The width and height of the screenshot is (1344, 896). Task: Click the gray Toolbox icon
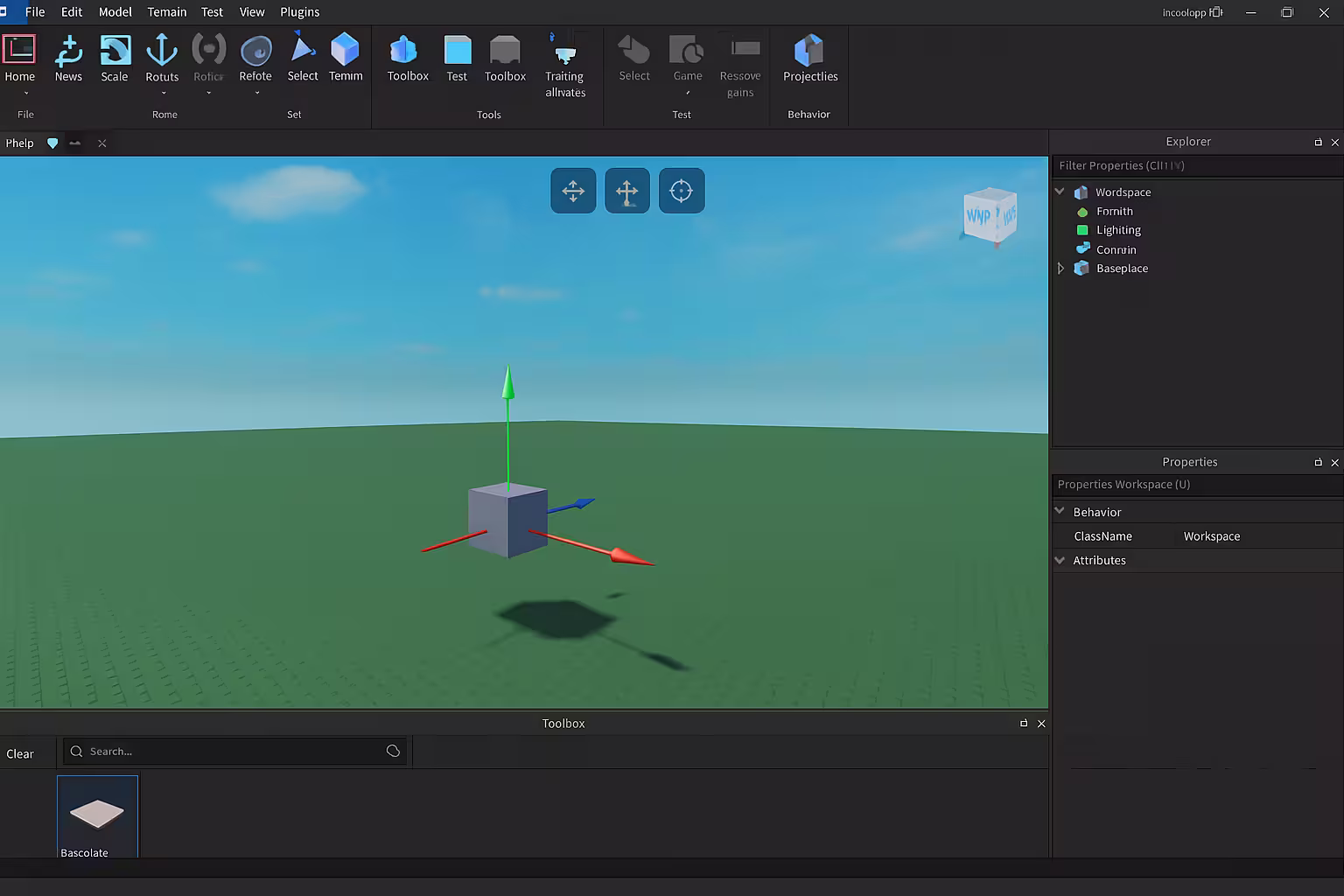click(505, 50)
